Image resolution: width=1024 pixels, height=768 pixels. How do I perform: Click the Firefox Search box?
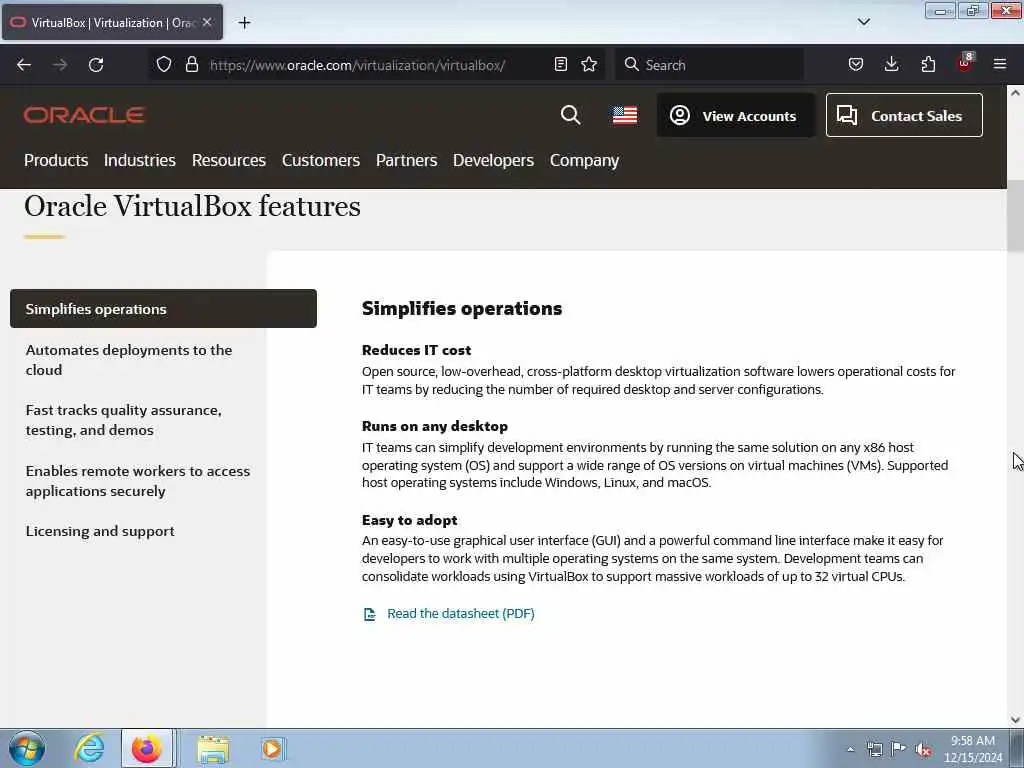[709, 65]
